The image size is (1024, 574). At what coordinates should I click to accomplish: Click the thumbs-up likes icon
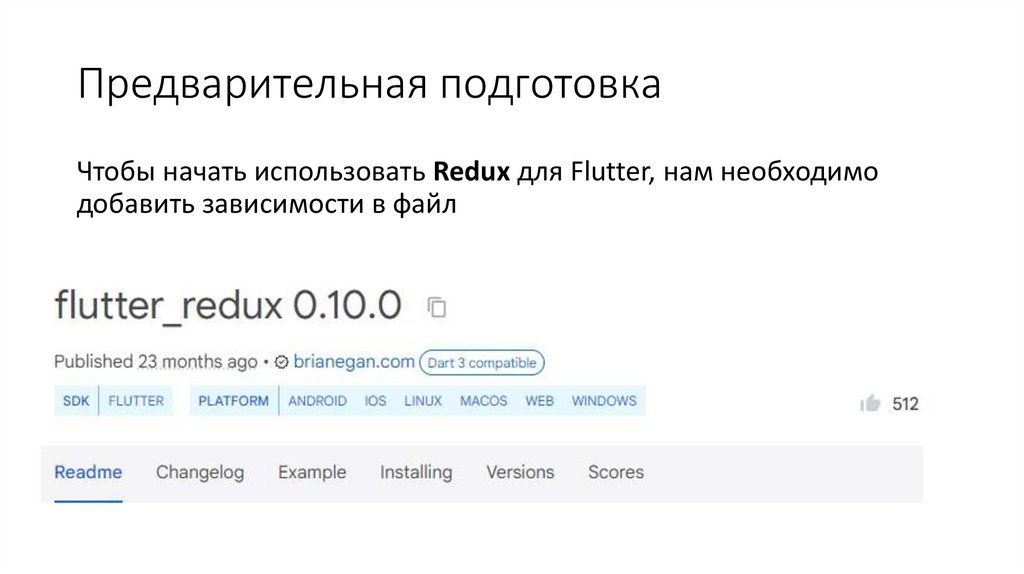(870, 403)
